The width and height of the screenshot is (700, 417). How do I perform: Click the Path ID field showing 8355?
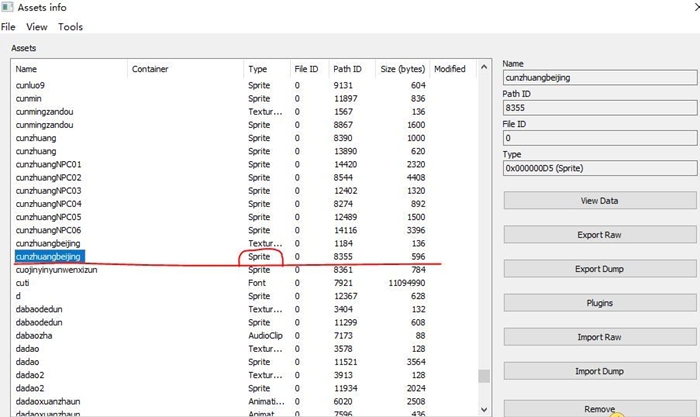(596, 106)
